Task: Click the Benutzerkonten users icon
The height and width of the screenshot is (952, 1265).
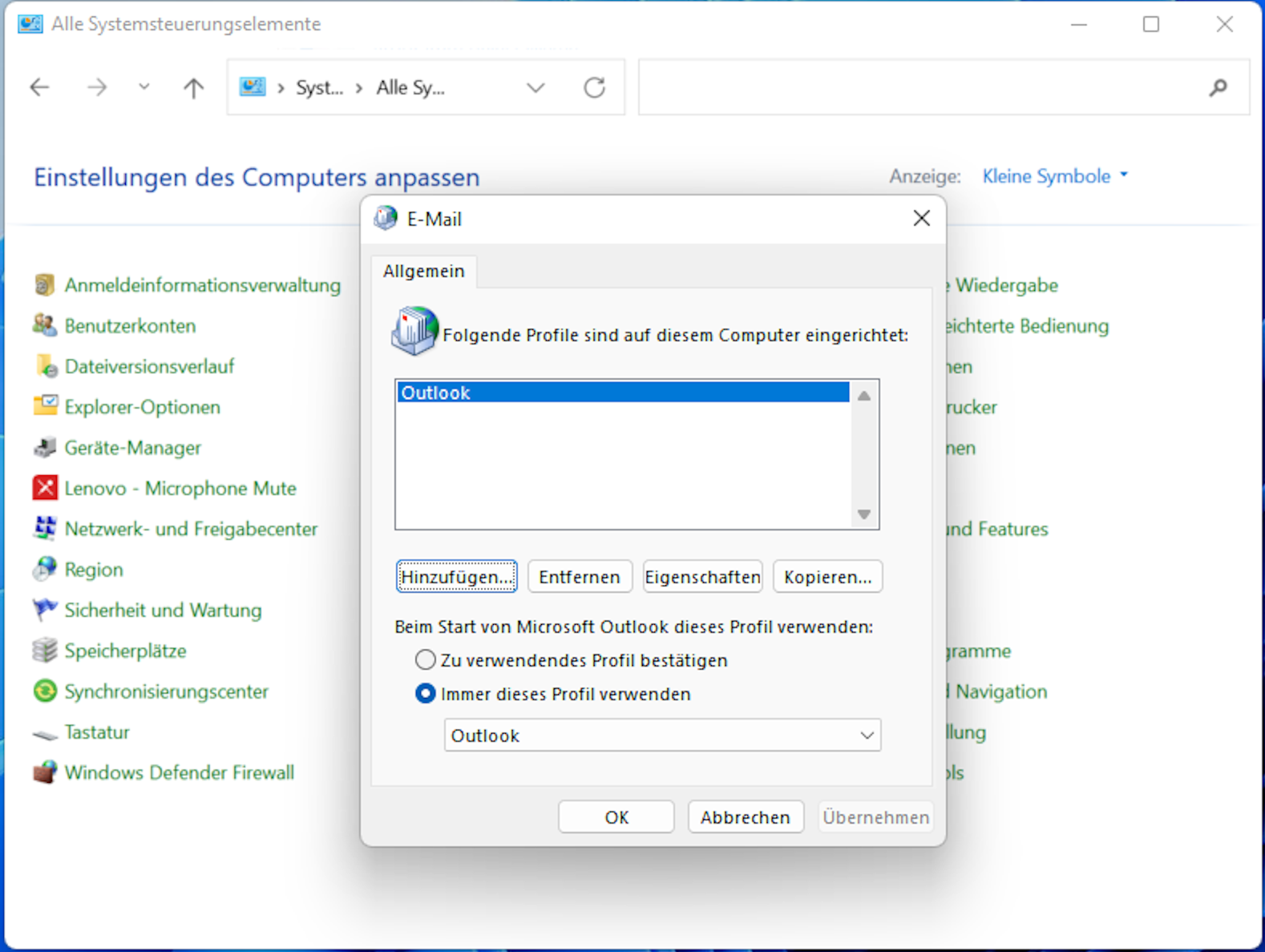Action: coord(45,325)
